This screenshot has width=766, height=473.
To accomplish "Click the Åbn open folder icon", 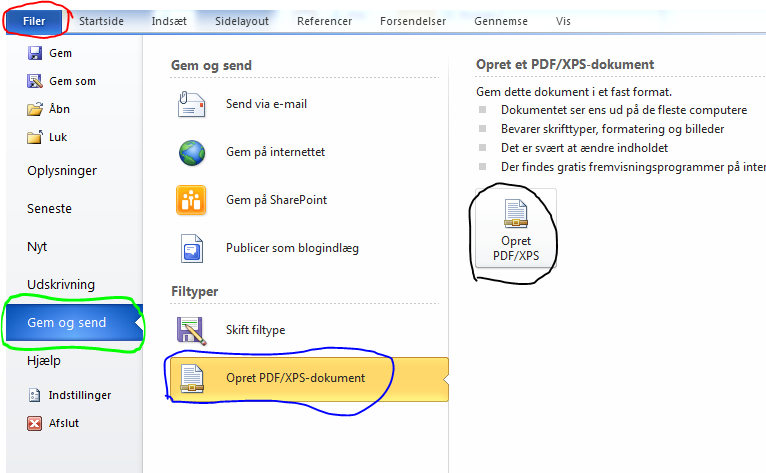I will point(35,109).
